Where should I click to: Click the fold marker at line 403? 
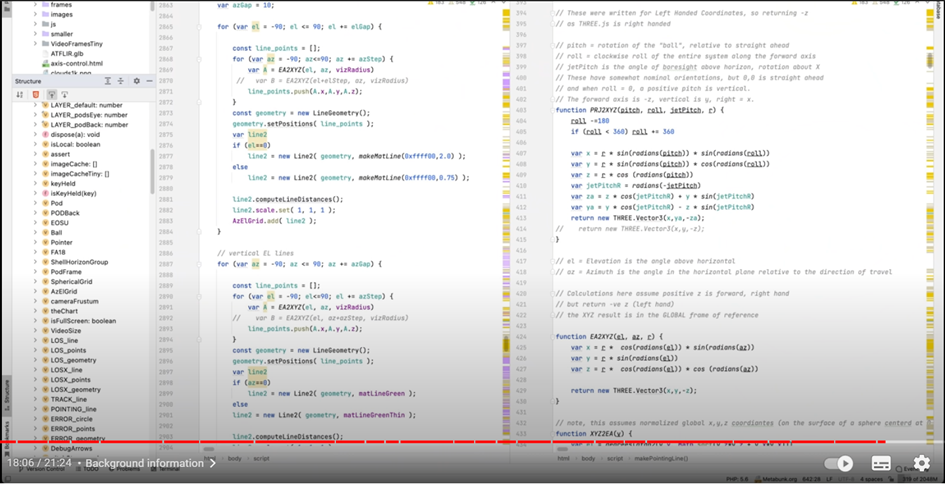(x=552, y=110)
